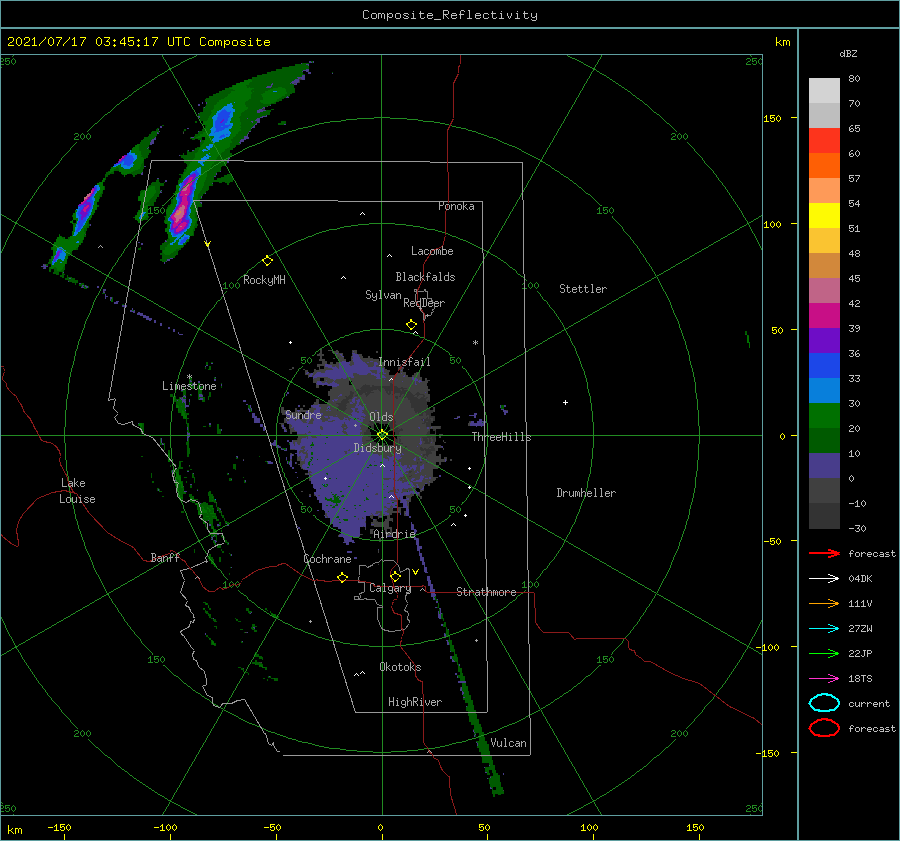Click the white 04DK arrow in the legend
900x841 pixels.
824,579
